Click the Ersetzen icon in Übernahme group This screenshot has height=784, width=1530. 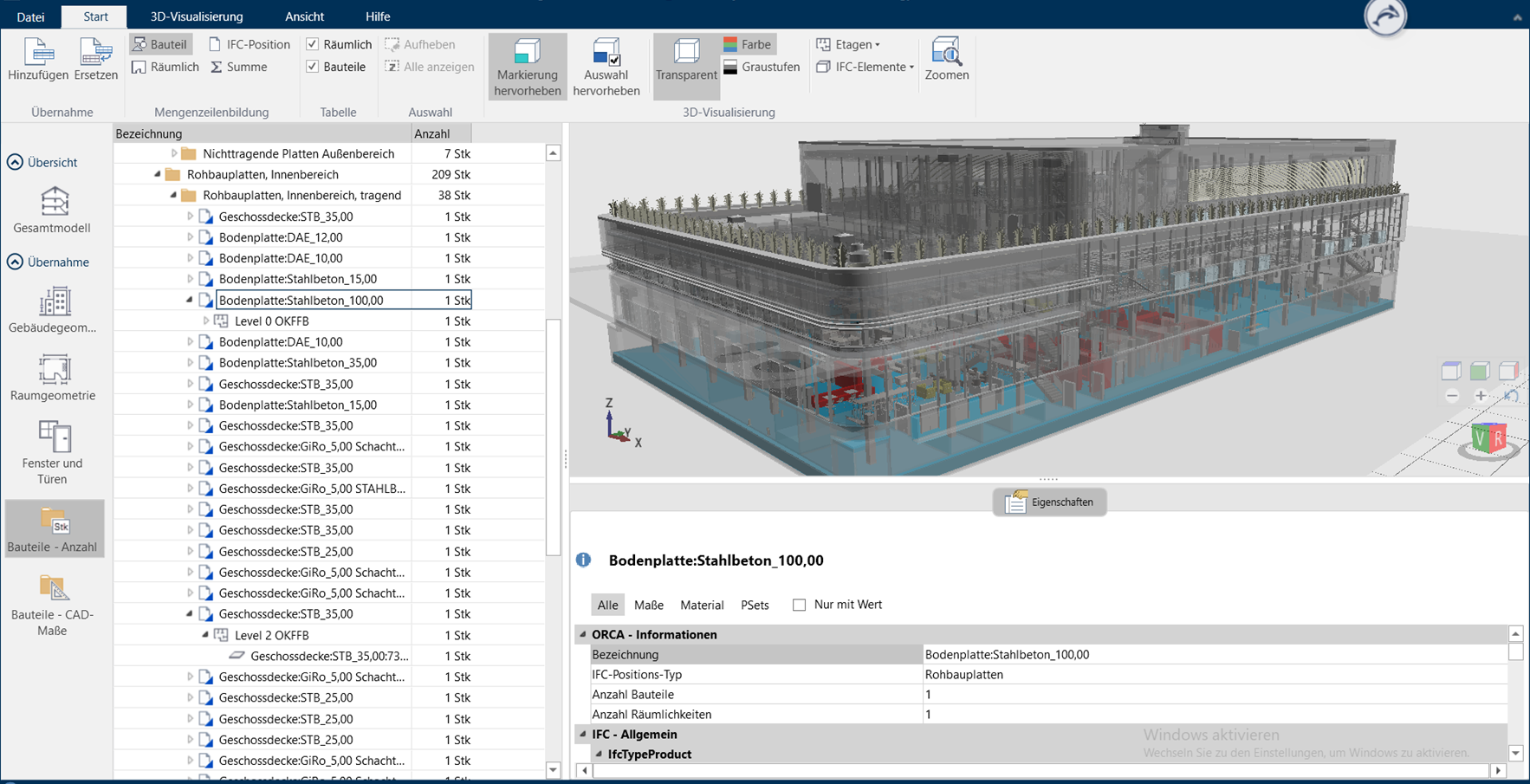pyautogui.click(x=95, y=54)
